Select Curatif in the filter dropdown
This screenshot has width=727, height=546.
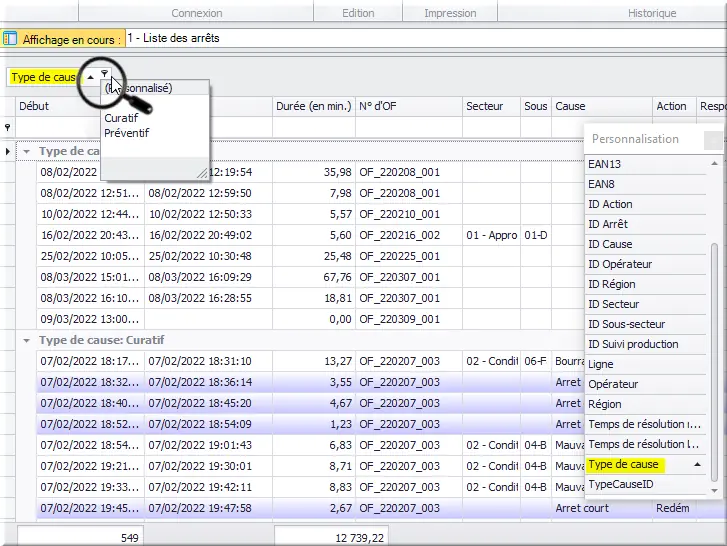pos(121,118)
